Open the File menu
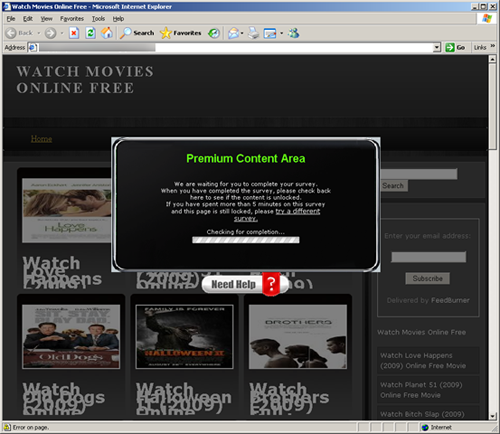Viewport: 500px width, 434px height. pyautogui.click(x=11, y=19)
